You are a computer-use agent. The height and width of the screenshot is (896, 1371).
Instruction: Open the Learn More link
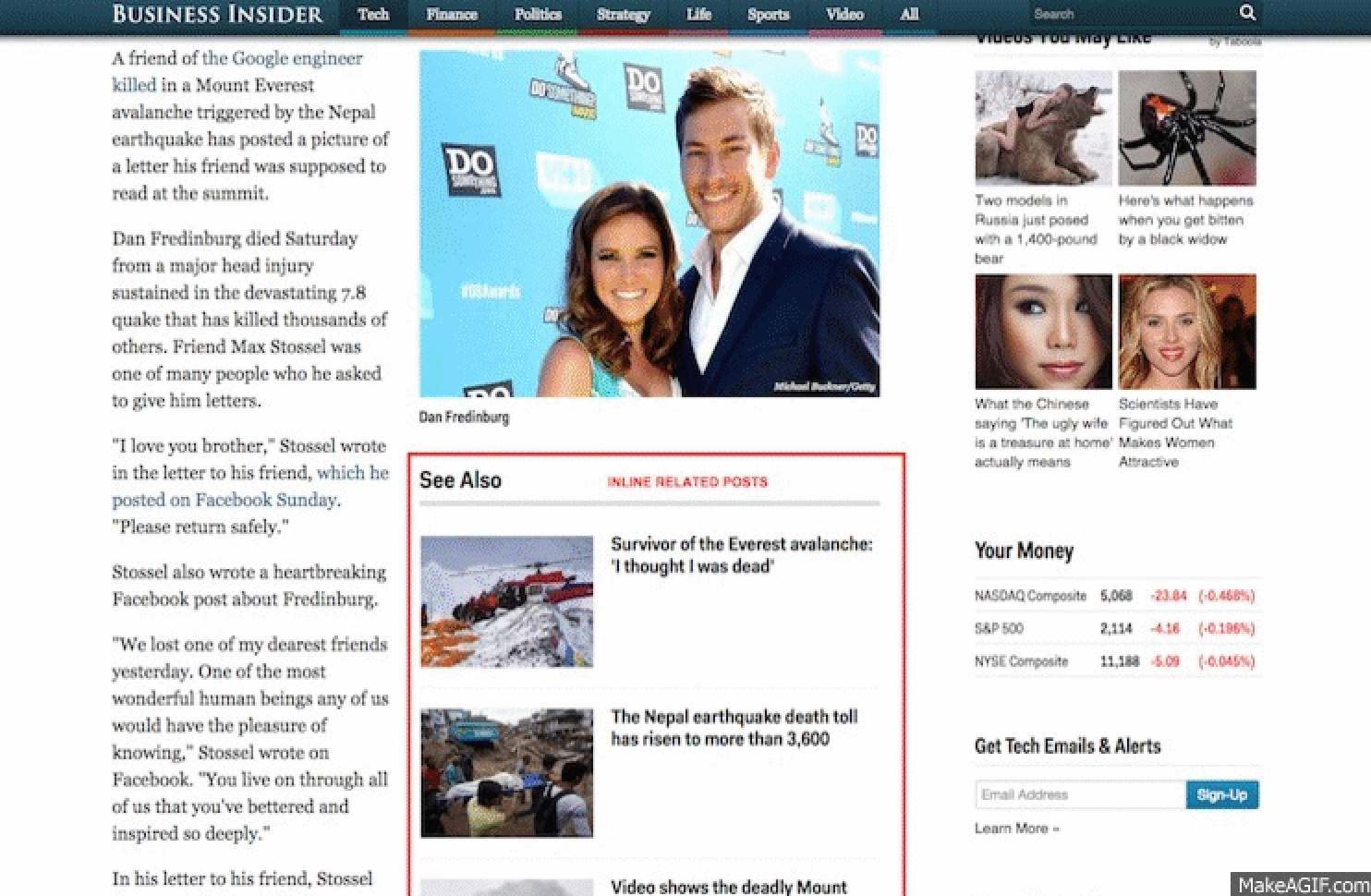coord(1016,828)
